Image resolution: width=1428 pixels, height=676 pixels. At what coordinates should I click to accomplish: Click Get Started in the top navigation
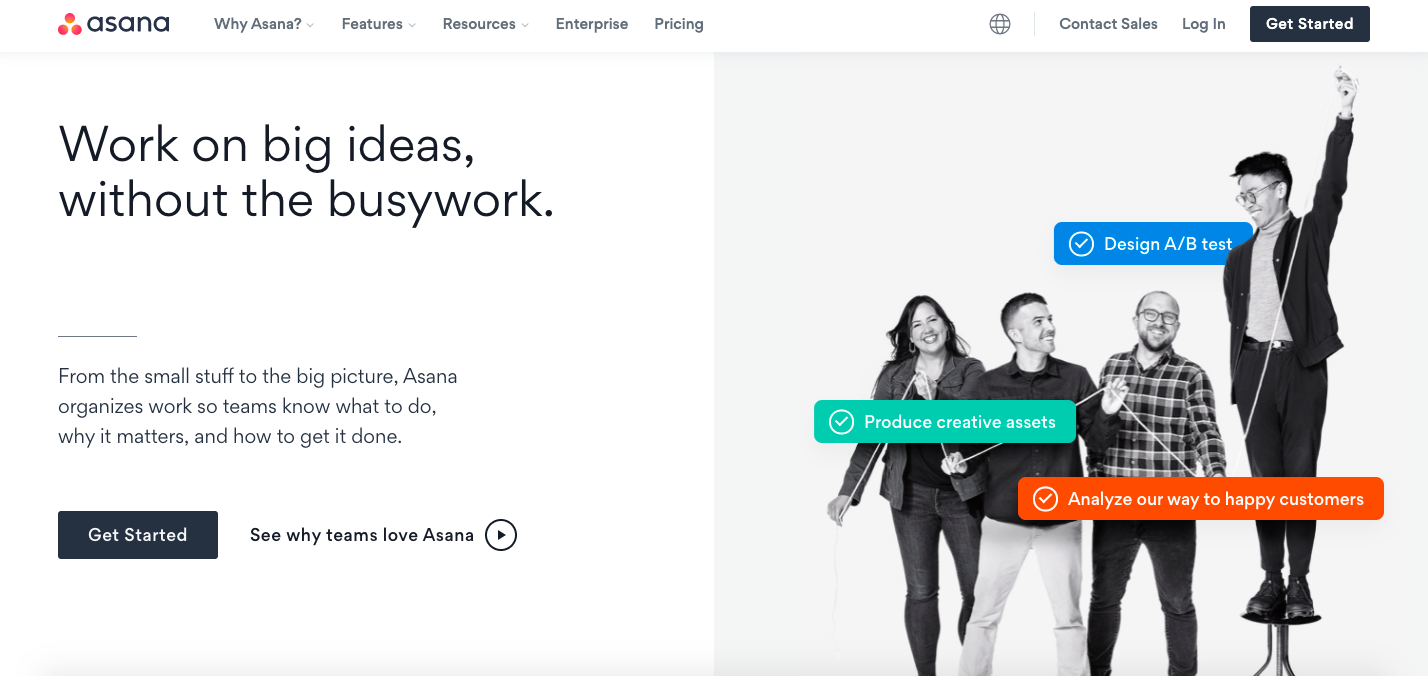click(x=1310, y=24)
